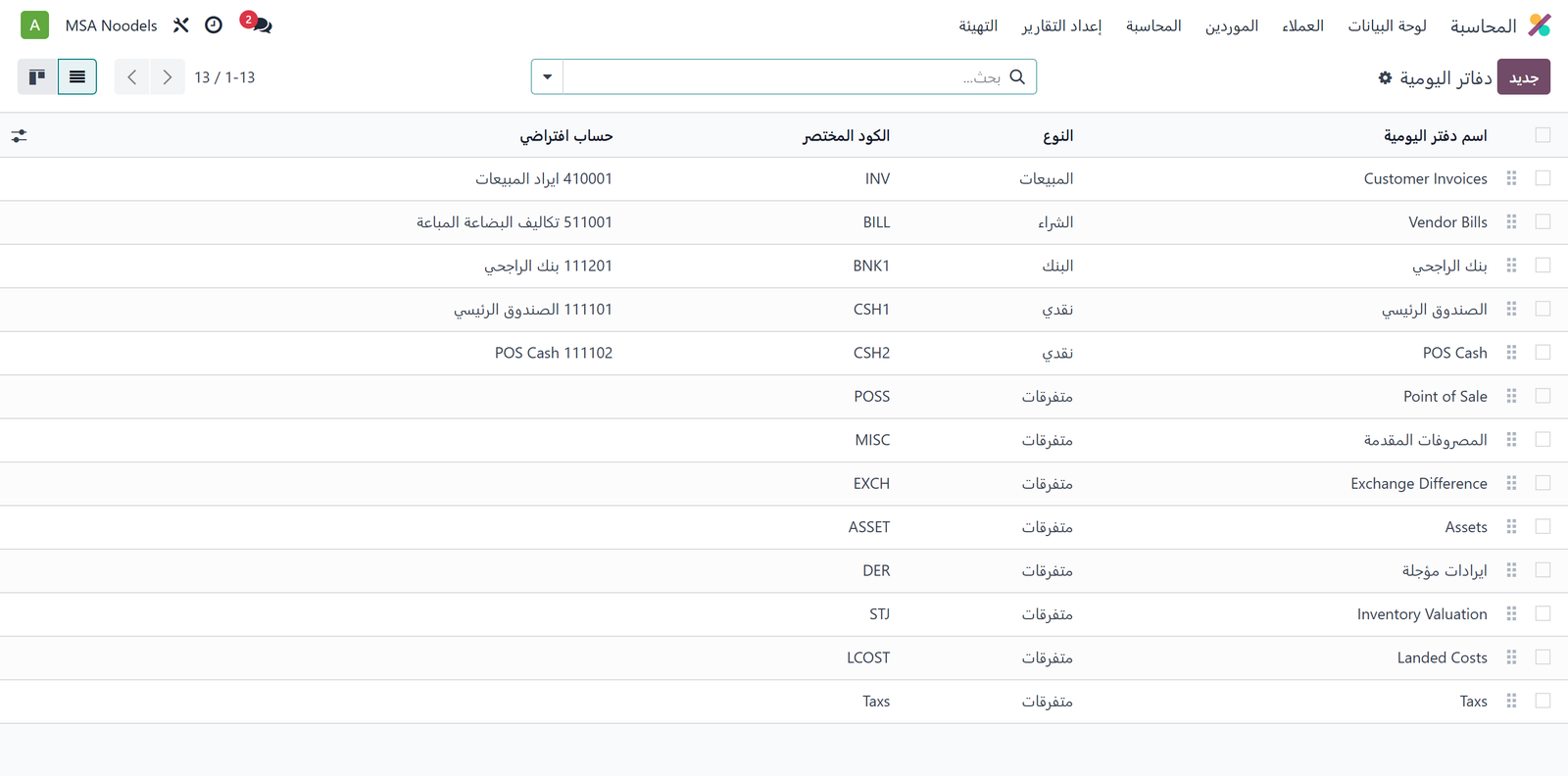Create a new journal with جديد button
The height and width of the screenshot is (776, 1568).
(1524, 77)
